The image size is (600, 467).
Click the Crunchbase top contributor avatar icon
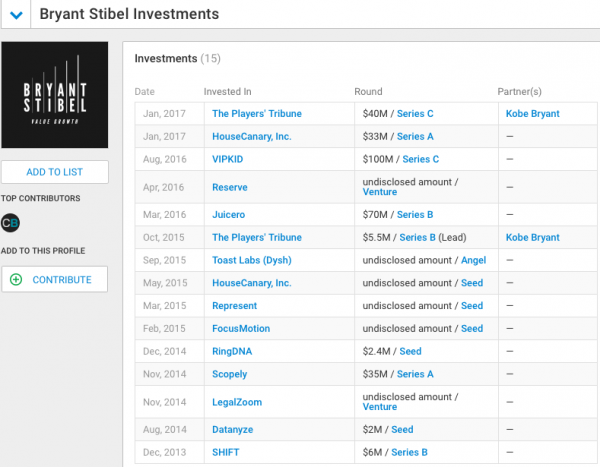[11, 223]
